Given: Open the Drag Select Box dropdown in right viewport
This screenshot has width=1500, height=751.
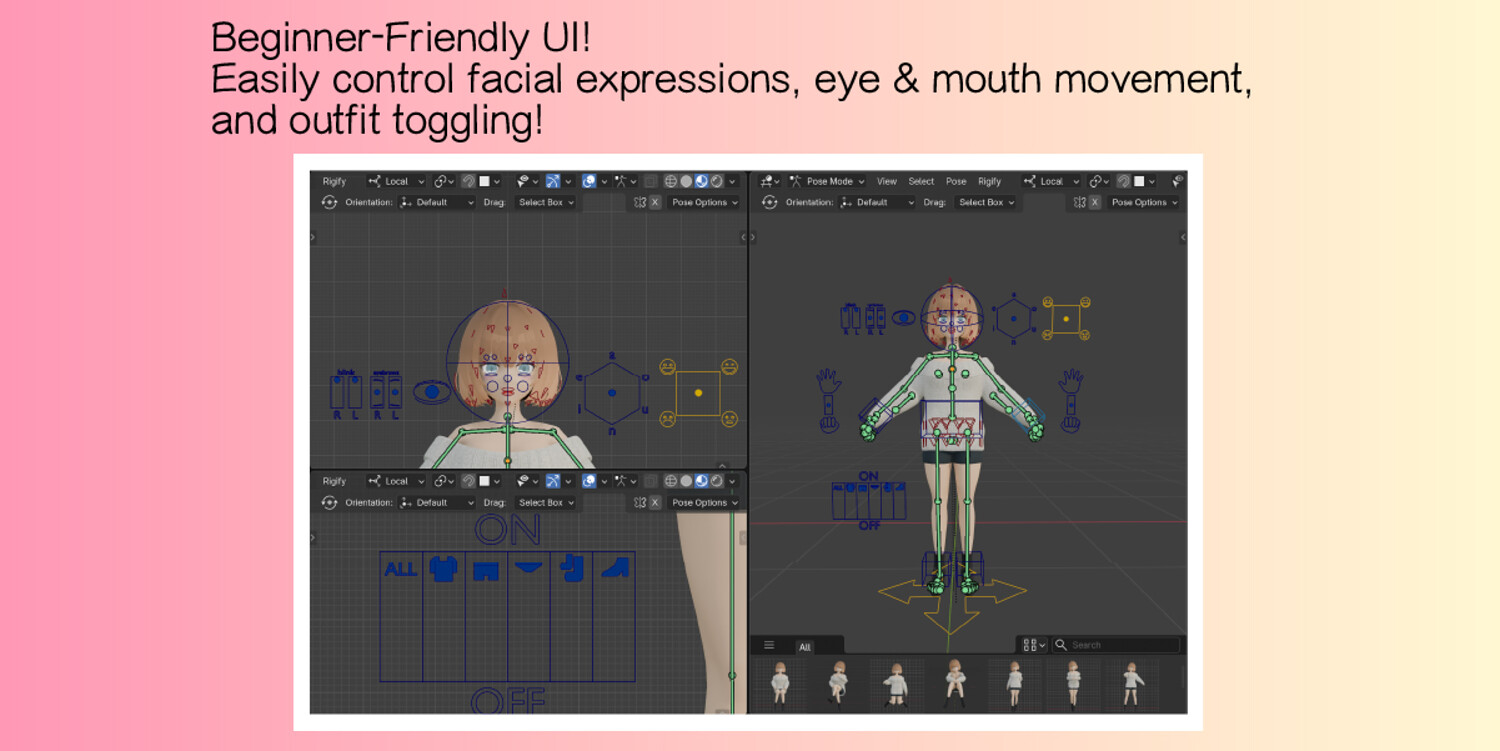Looking at the screenshot, I should [x=986, y=202].
